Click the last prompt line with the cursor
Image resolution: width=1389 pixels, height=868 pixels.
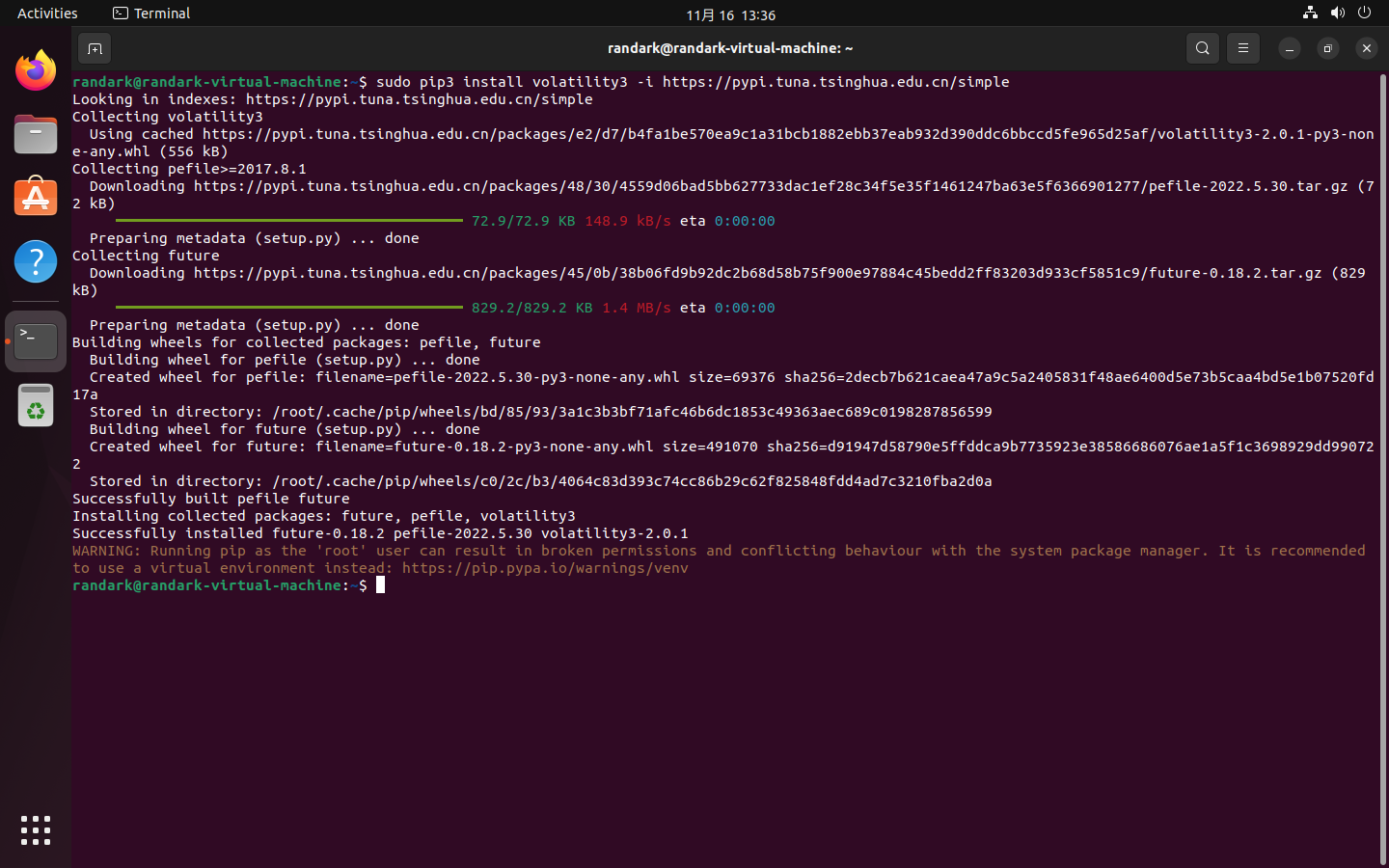pos(229,585)
